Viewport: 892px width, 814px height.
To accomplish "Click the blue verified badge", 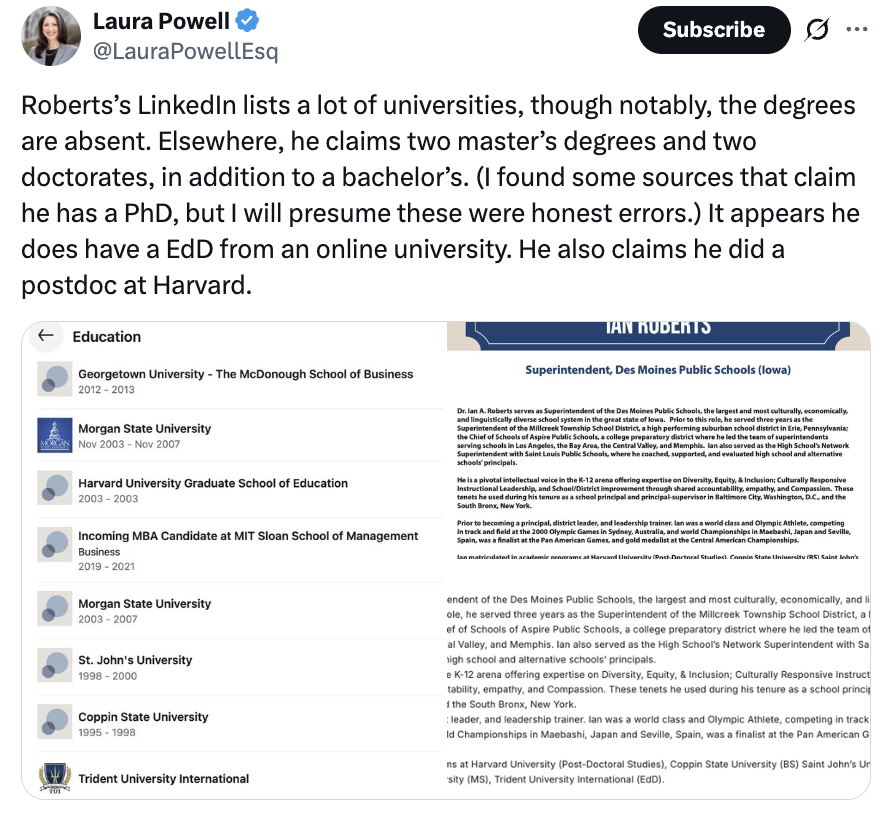I will (248, 21).
